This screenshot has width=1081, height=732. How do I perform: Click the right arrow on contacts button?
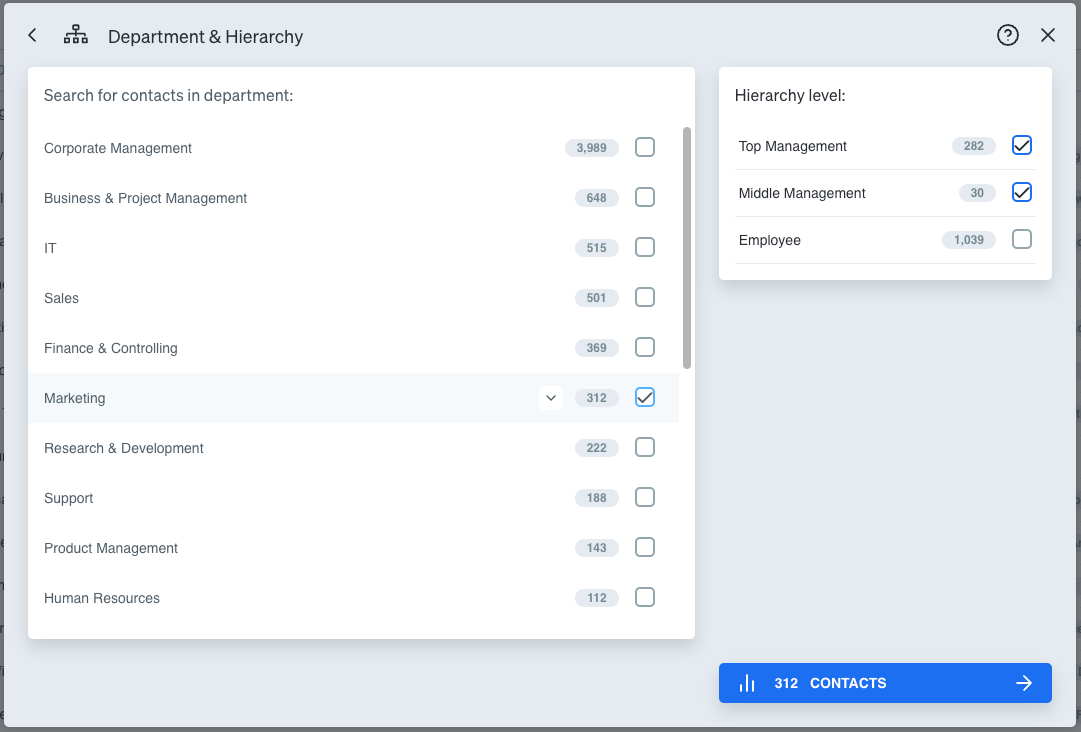(1024, 684)
